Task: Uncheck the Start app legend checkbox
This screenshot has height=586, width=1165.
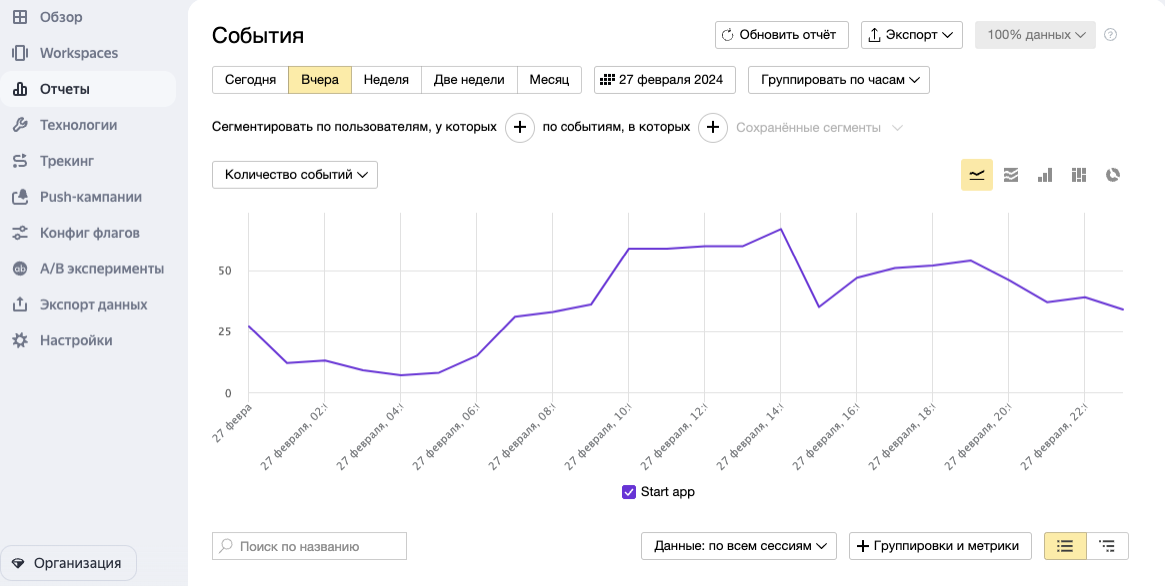Action: (629, 492)
